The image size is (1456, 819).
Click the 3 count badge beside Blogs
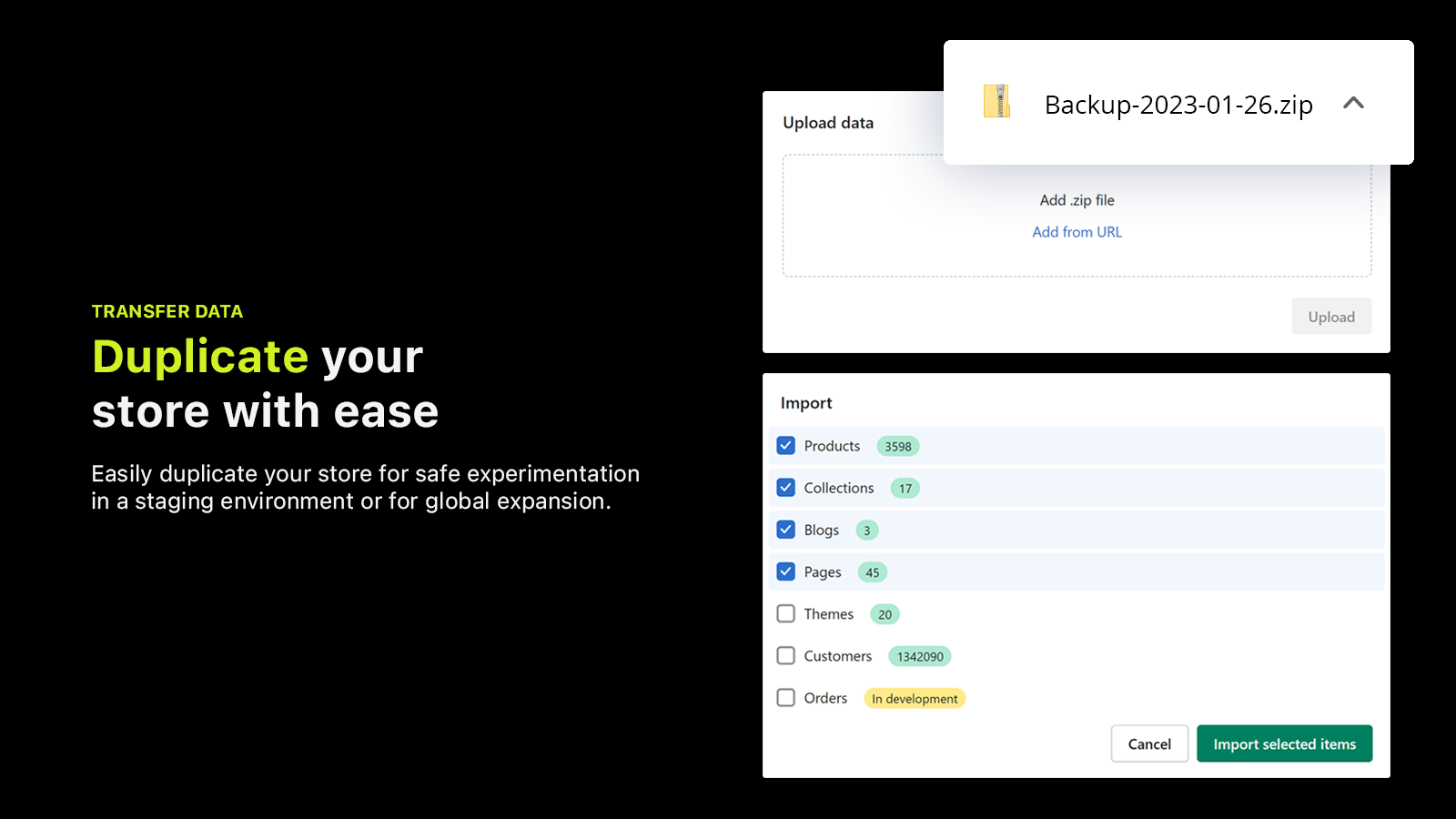pos(866,530)
